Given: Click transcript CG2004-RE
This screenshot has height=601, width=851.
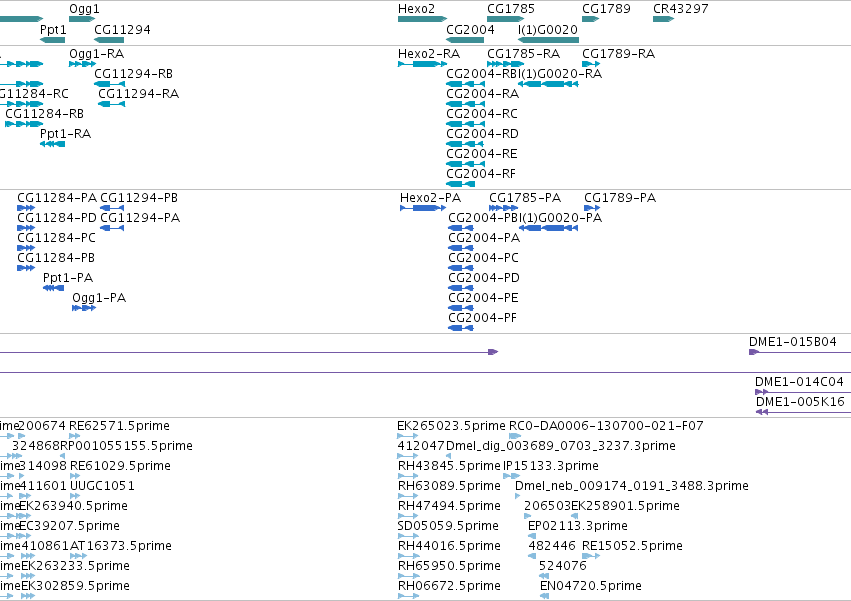Looking at the screenshot, I should 466,165.
